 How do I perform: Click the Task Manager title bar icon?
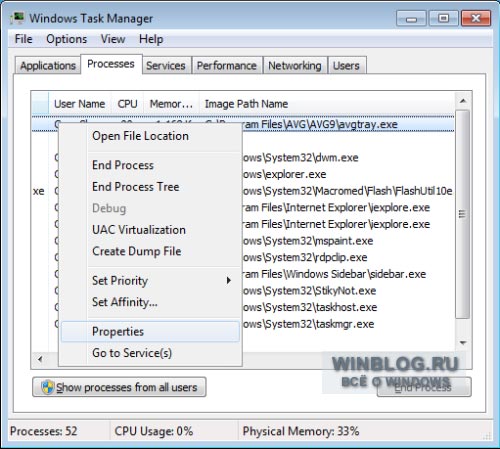point(17,18)
